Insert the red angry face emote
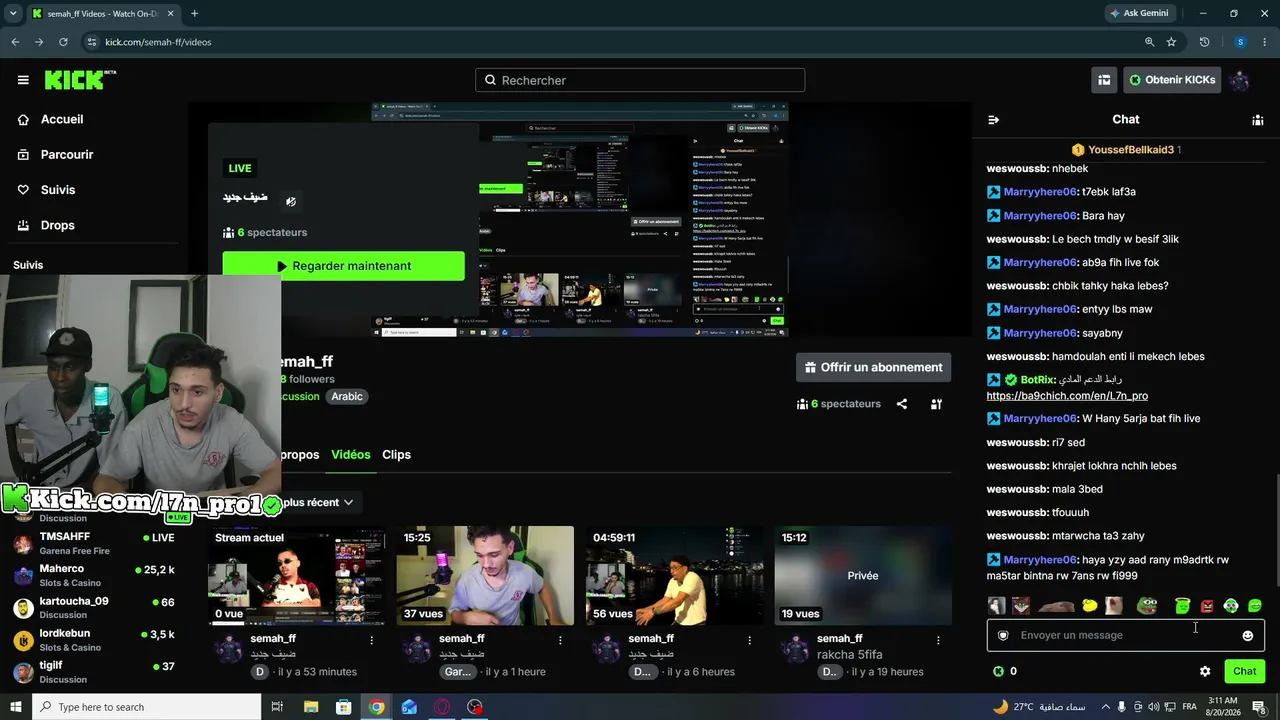The image size is (1280, 720). (1207, 606)
